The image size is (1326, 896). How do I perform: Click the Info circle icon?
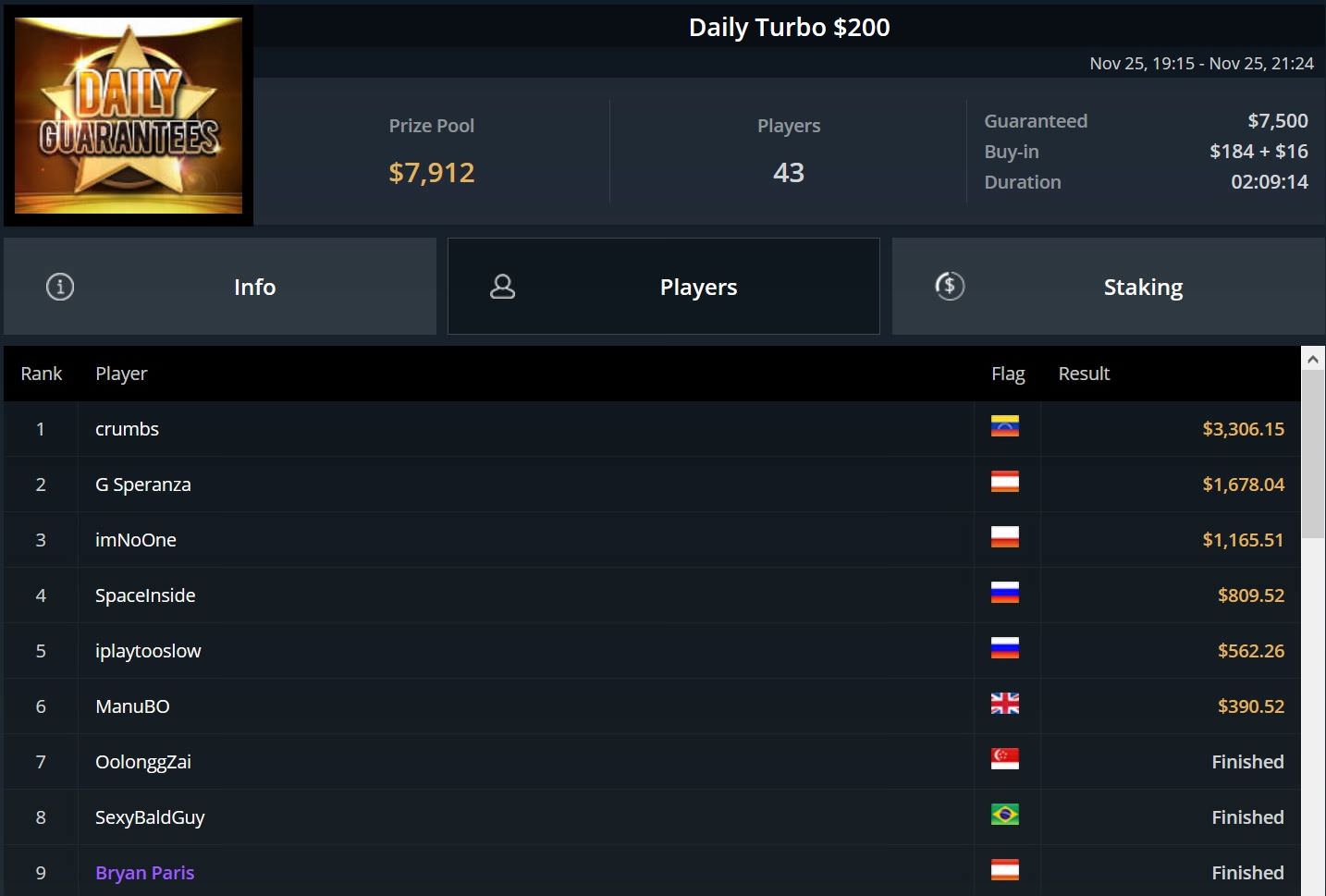(60, 287)
